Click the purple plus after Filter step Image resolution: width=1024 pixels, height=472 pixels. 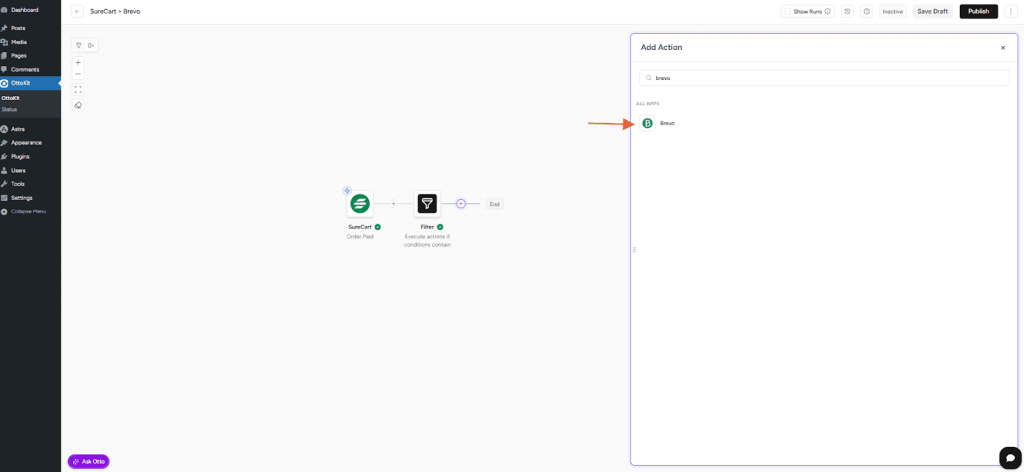[461, 204]
